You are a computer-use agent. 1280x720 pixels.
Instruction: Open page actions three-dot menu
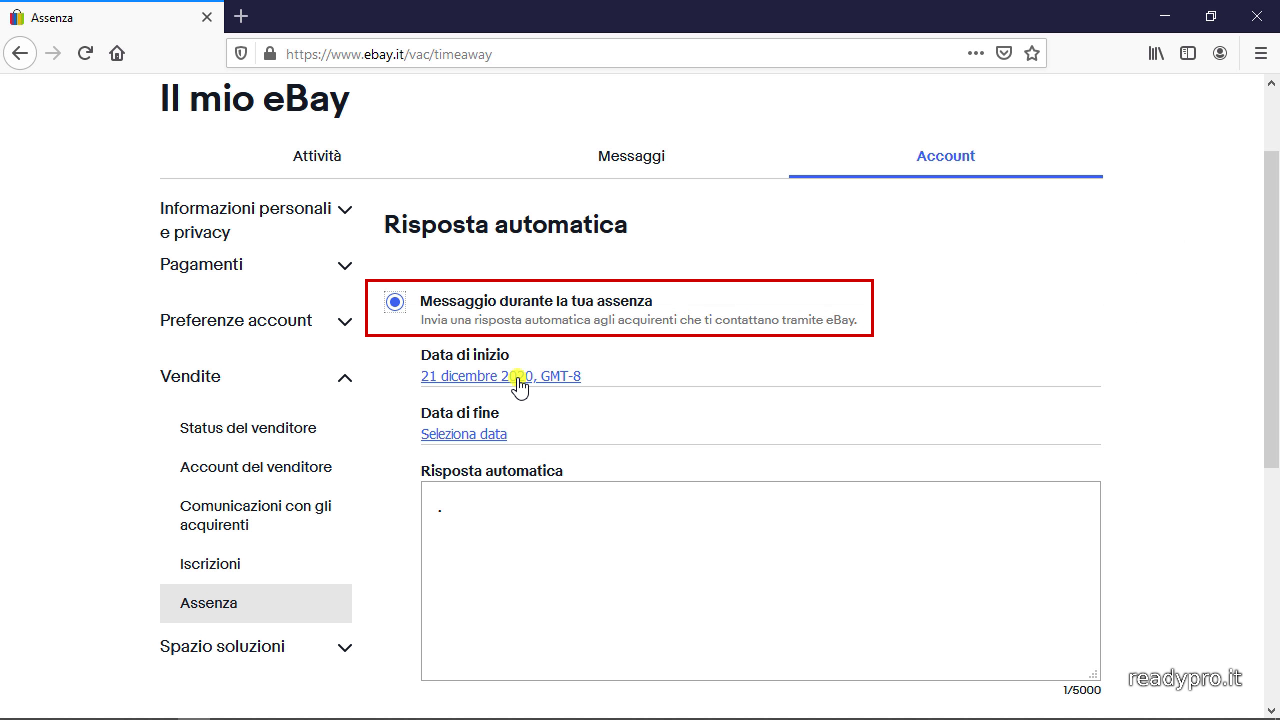pos(976,54)
